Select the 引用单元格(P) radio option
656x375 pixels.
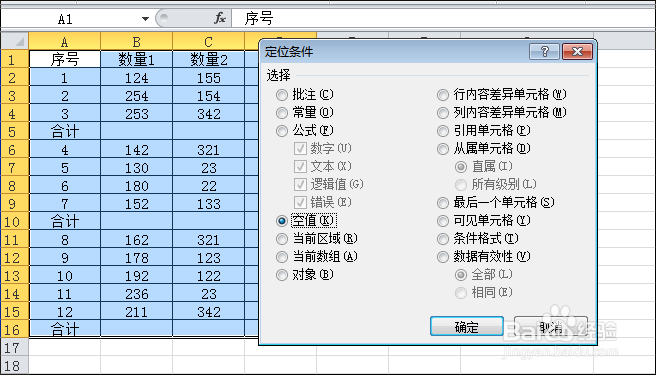(x=484, y=131)
